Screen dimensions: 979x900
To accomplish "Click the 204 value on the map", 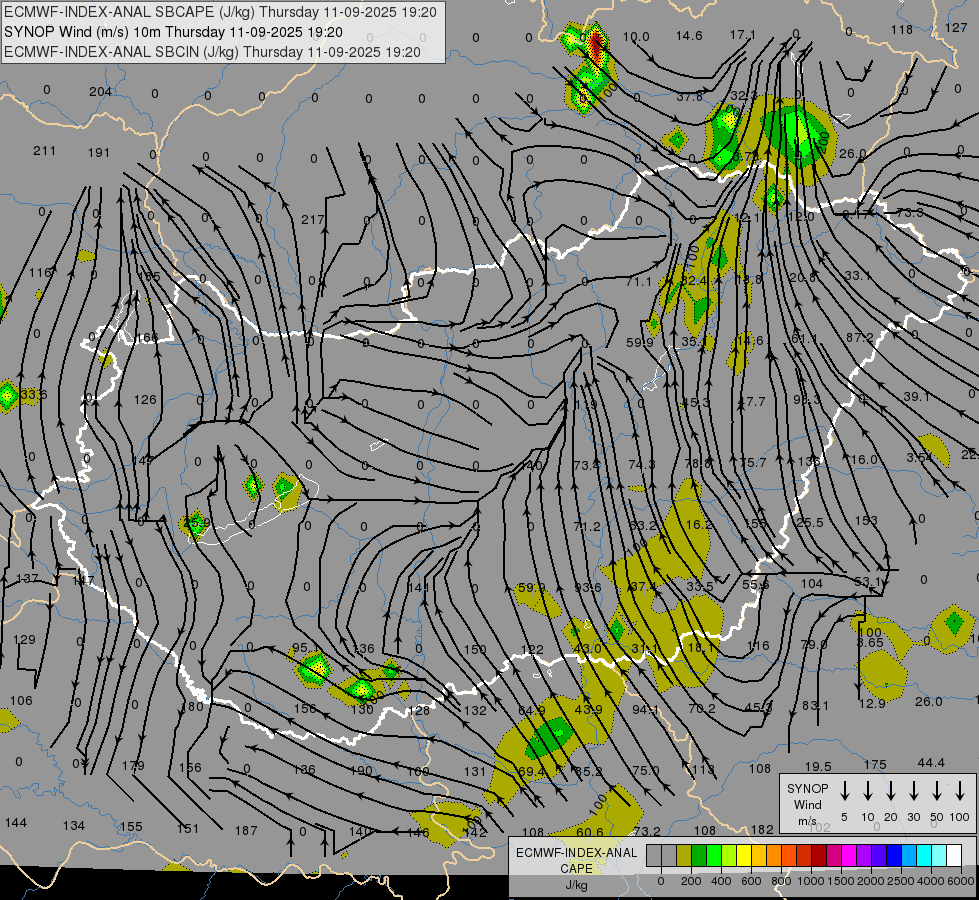I will coord(100,92).
